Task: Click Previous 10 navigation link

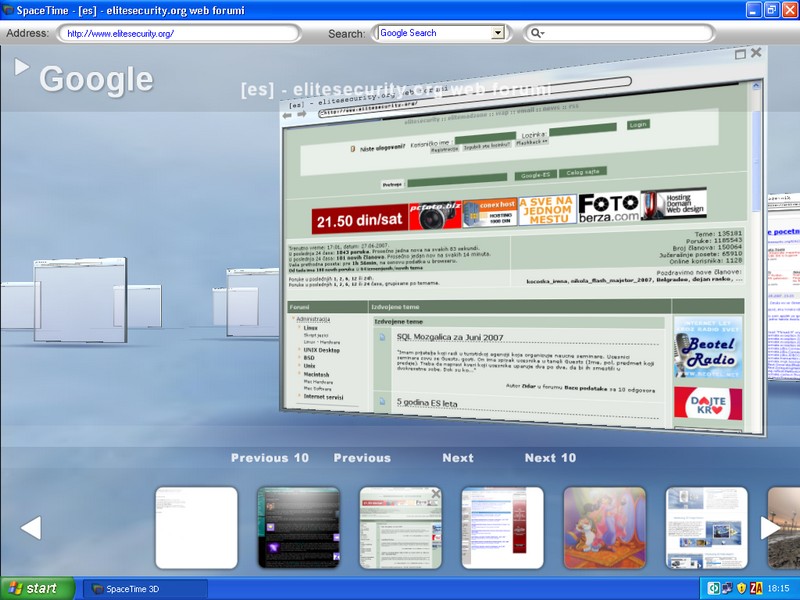Action: pos(270,458)
